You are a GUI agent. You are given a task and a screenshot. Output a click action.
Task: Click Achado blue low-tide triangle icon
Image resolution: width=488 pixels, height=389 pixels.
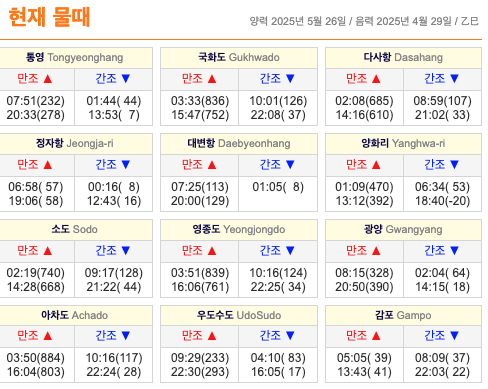[x=126, y=336]
